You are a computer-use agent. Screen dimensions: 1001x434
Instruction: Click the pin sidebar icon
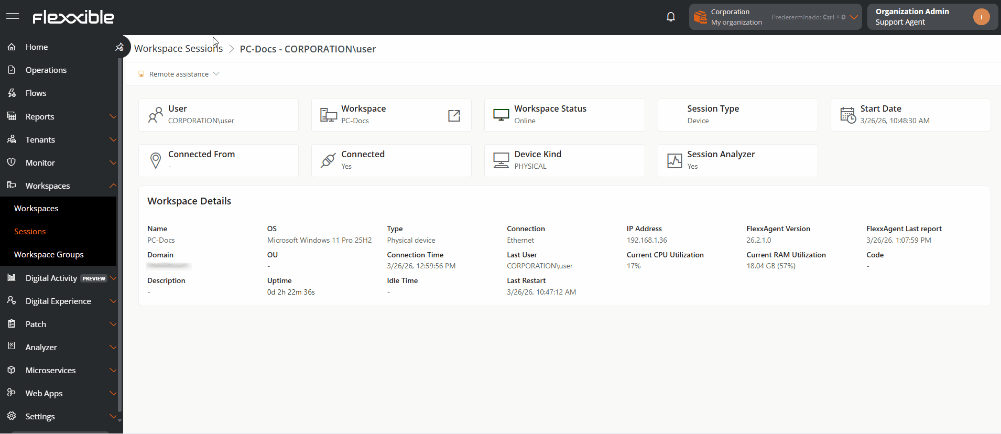click(x=119, y=47)
